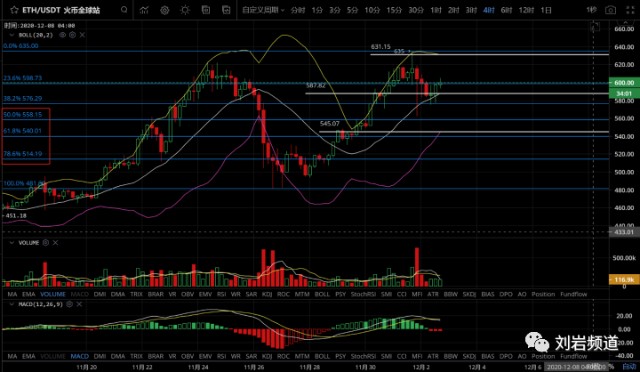Viewport: 640px width, 372px height.
Task: Click the 116.9k volume value label
Action: click(624, 280)
